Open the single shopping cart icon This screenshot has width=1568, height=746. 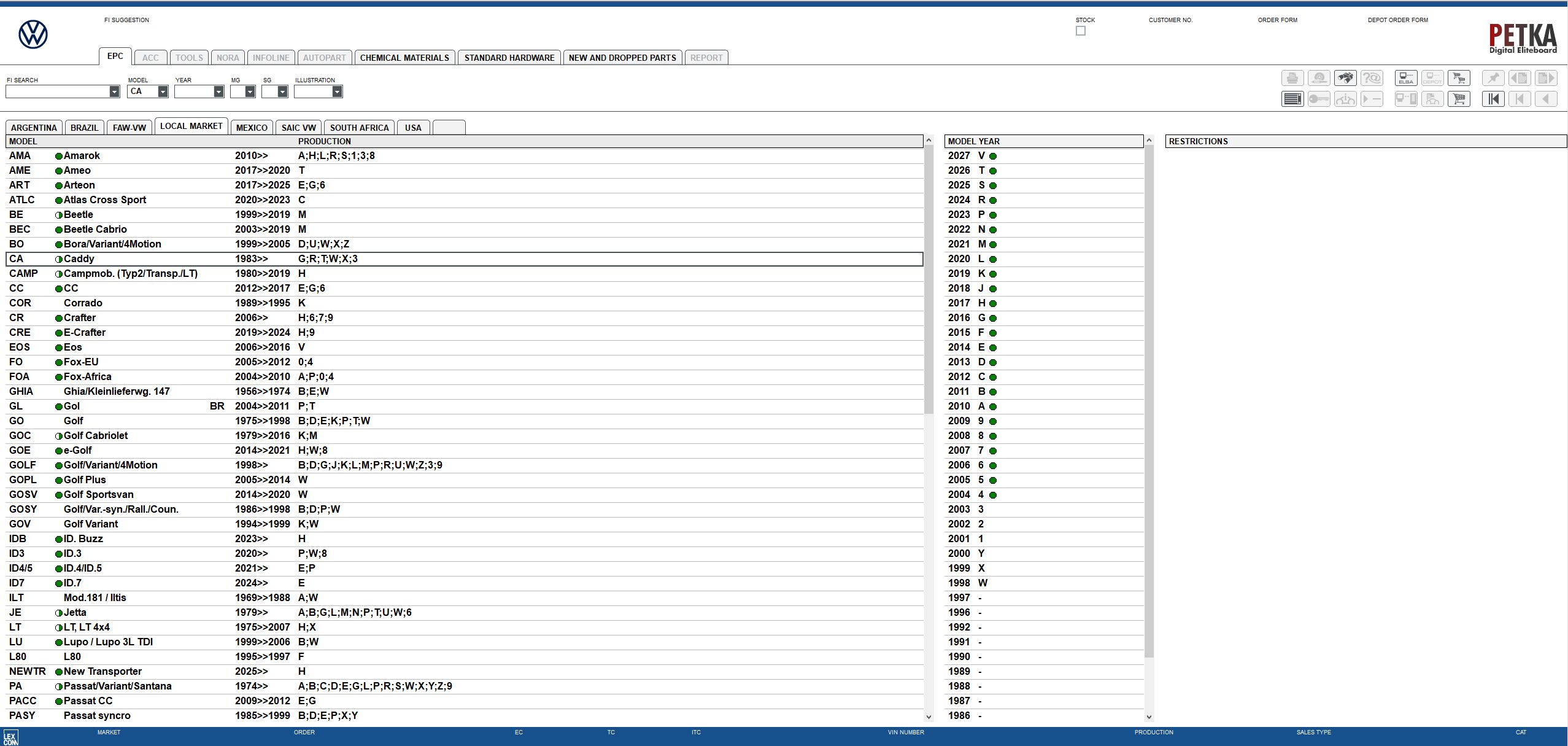click(1459, 99)
